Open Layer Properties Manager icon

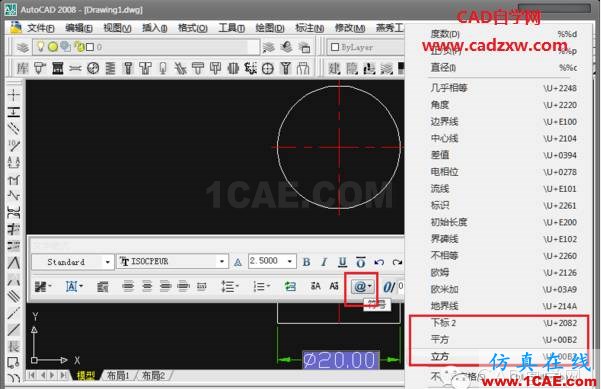(x=23, y=48)
